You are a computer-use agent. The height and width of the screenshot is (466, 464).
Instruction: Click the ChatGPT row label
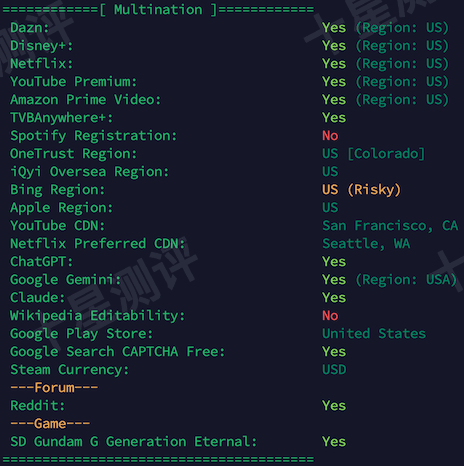pos(42,262)
